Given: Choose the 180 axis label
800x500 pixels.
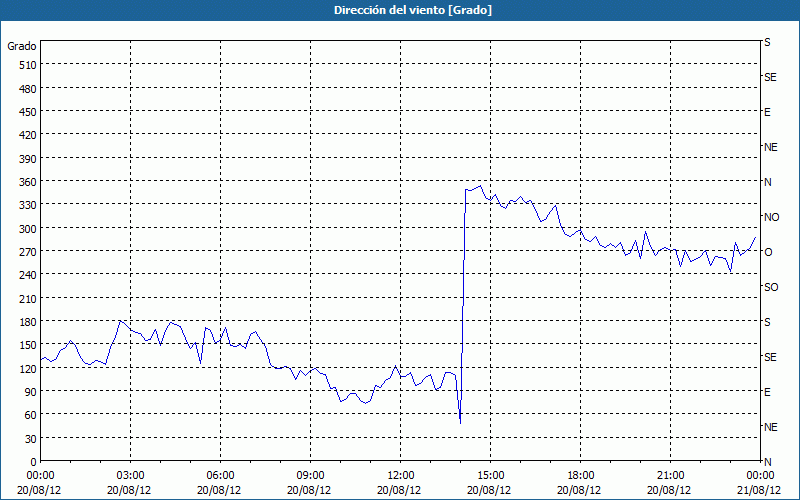Looking at the screenshot, I should (28, 322).
